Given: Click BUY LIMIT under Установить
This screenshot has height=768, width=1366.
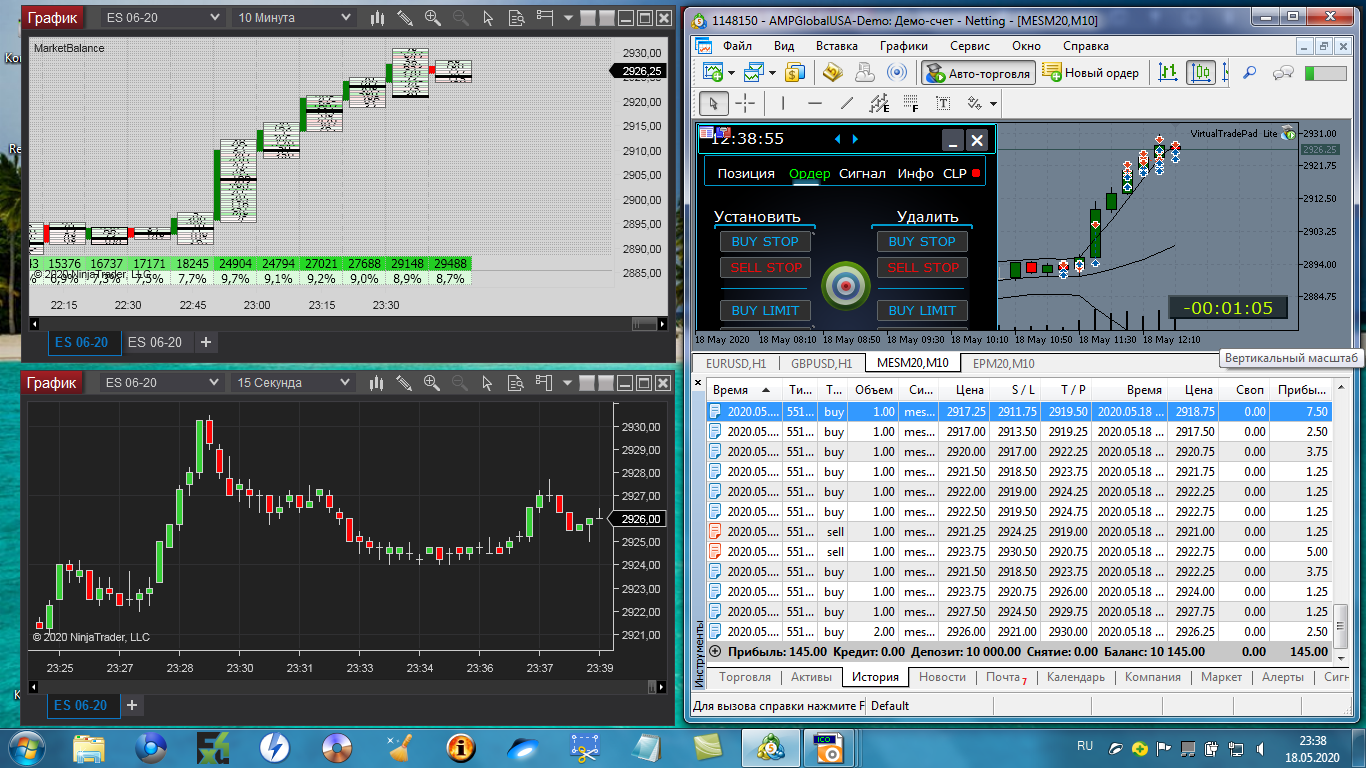Looking at the screenshot, I should click(x=765, y=310).
